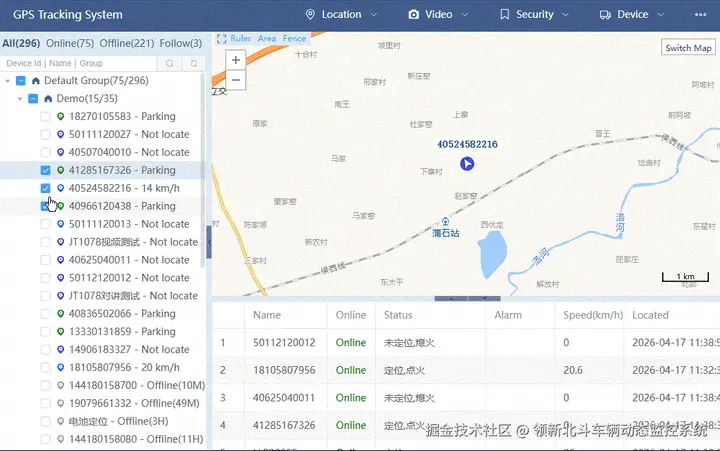
Task: Select tree item 50112120012 - Not locate
Action: click(129, 278)
